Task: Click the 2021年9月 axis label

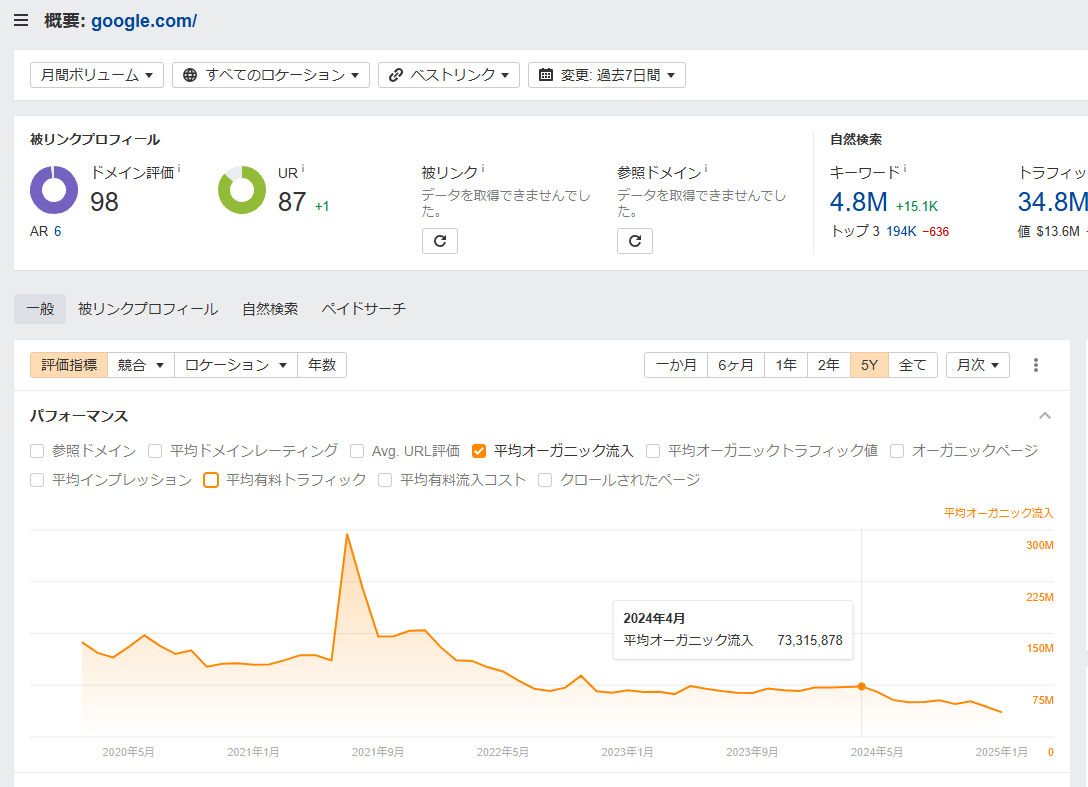Action: coord(377,752)
